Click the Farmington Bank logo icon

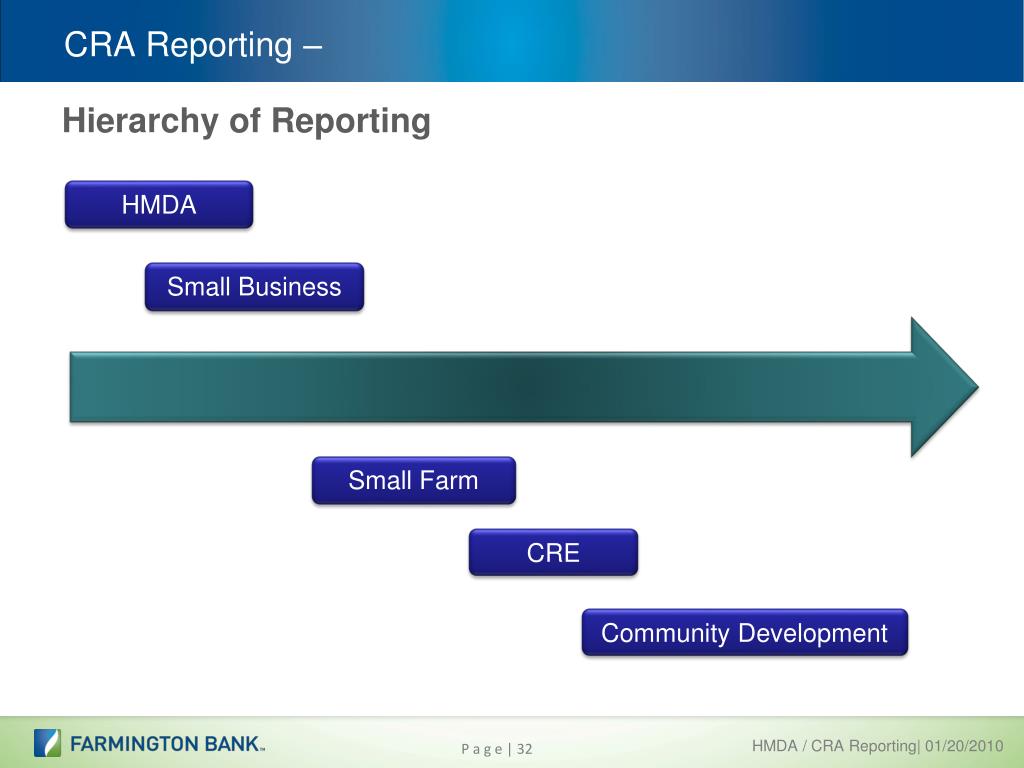(47, 743)
